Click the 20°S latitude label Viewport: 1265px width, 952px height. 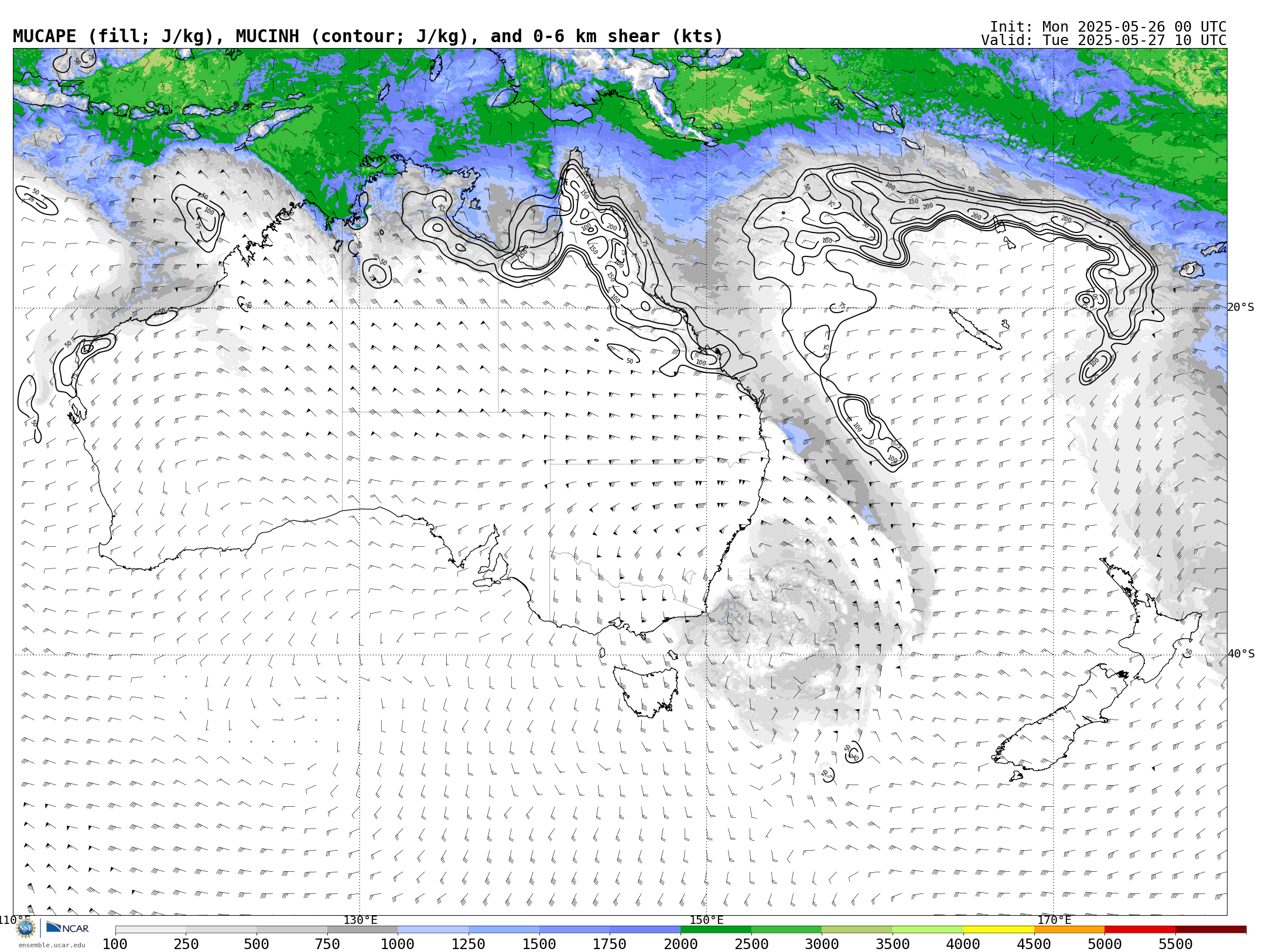pyautogui.click(x=1241, y=307)
